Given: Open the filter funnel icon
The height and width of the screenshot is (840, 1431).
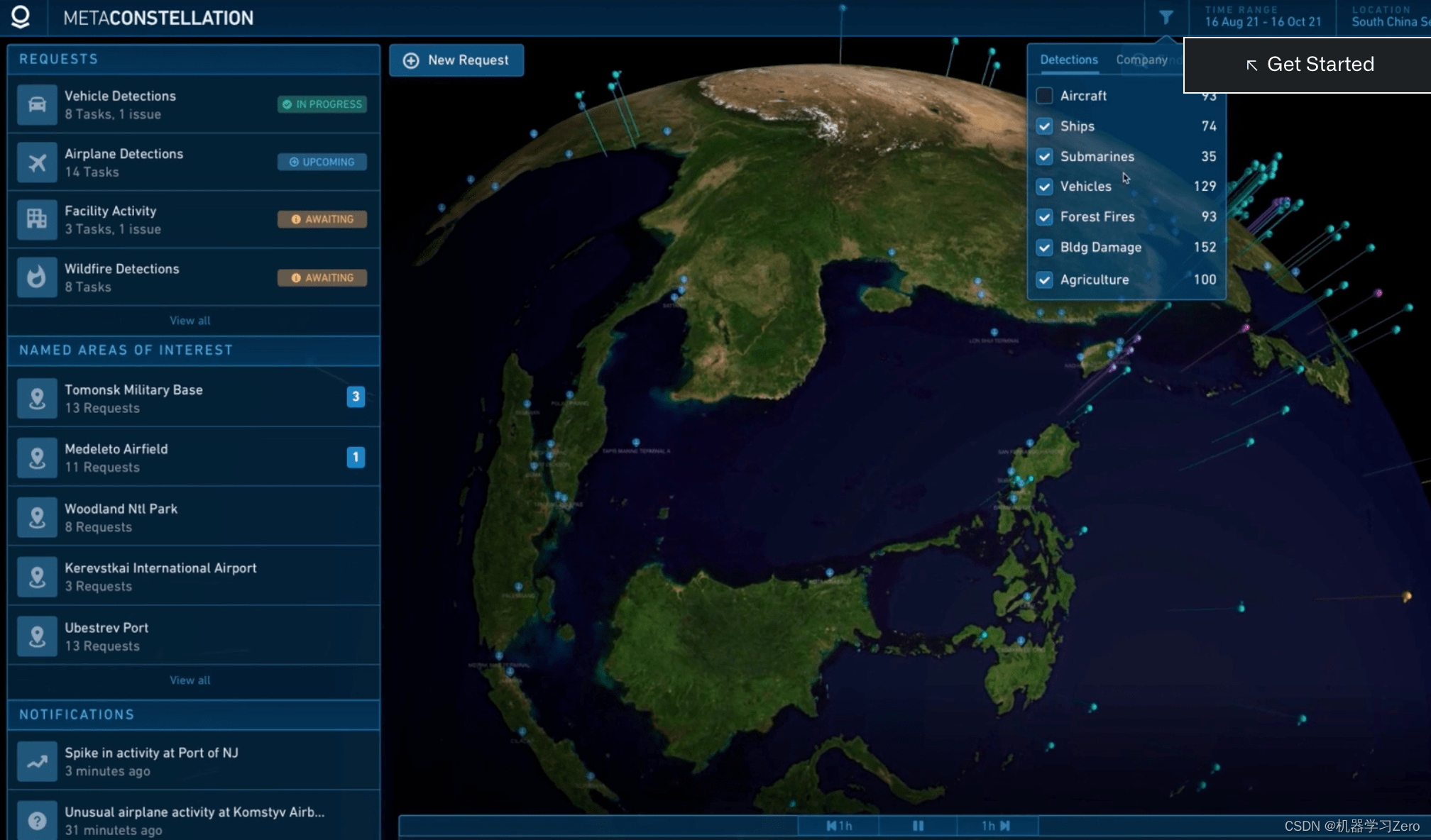Looking at the screenshot, I should click(x=1166, y=17).
